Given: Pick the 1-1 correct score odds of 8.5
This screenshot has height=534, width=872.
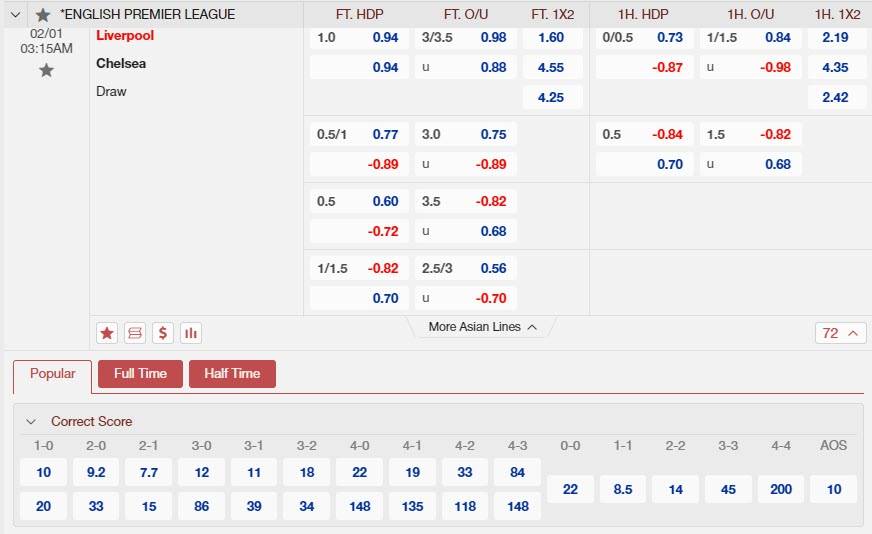Looking at the screenshot, I should point(622,489).
